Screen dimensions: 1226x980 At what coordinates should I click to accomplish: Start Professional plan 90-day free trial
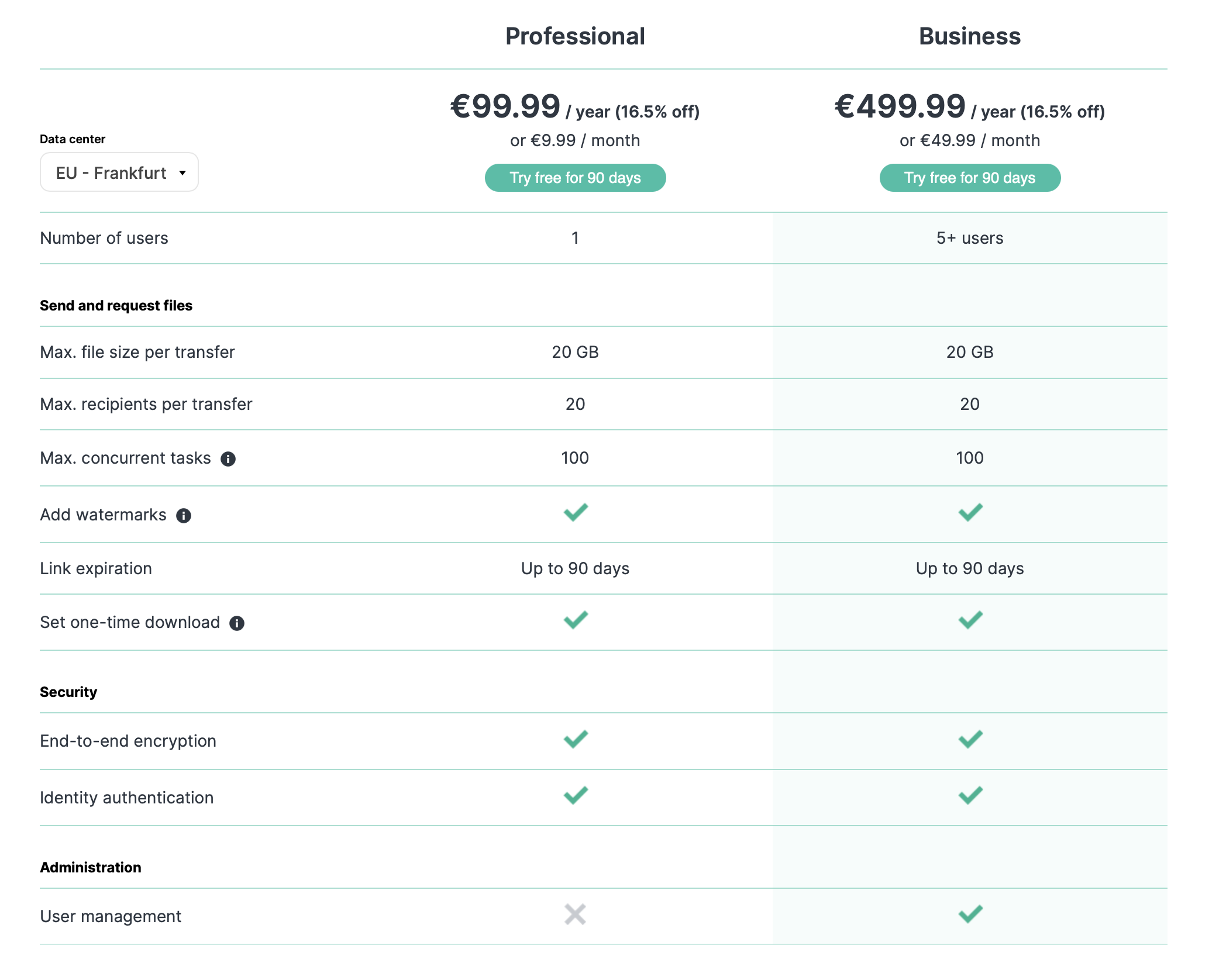click(575, 178)
